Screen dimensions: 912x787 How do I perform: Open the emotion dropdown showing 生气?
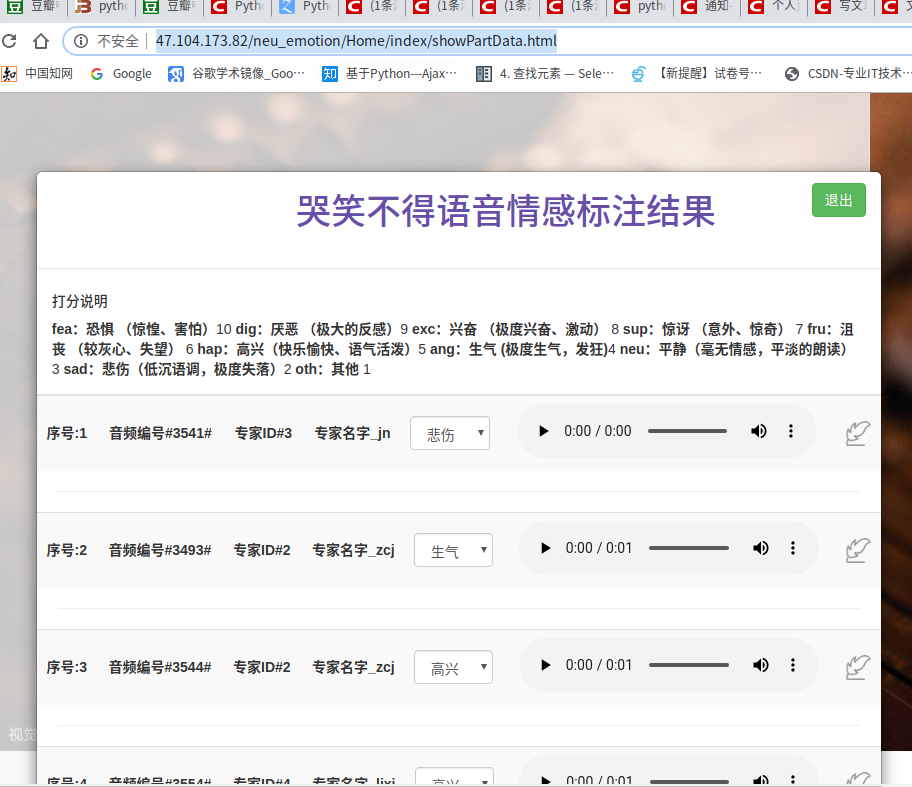pyautogui.click(x=453, y=550)
